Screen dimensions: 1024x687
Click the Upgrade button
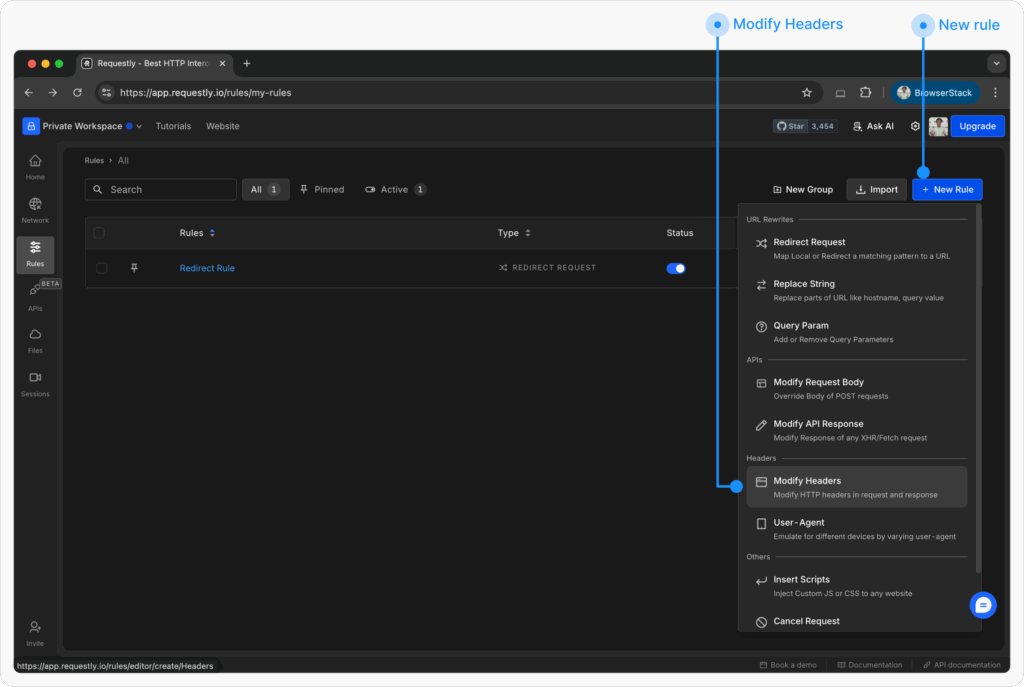[x=977, y=126]
